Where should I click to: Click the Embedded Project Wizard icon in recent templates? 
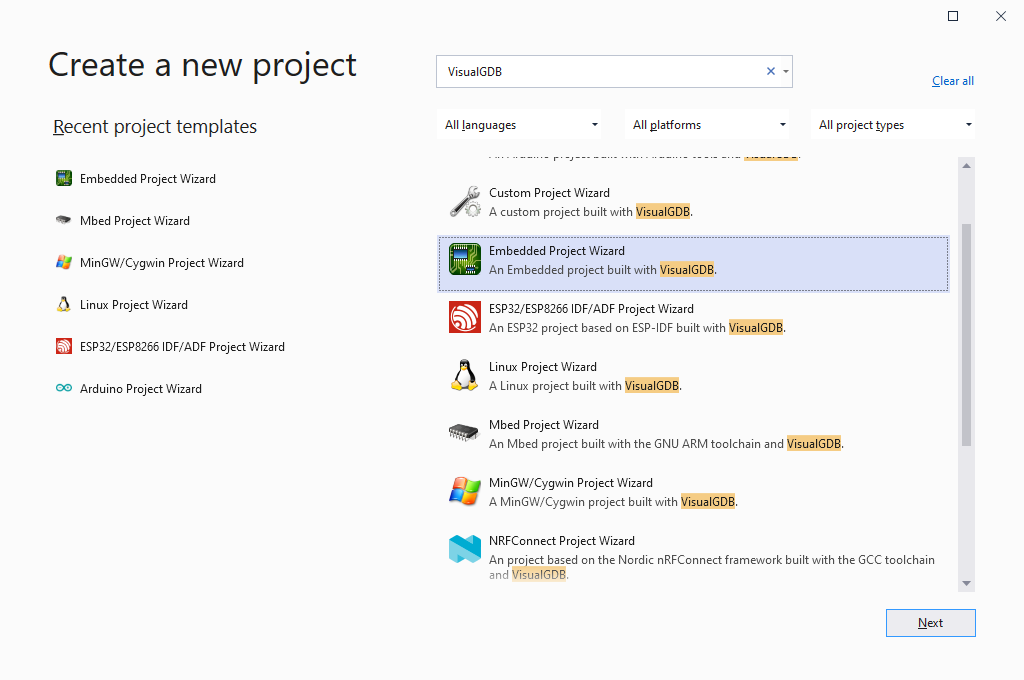click(63, 178)
